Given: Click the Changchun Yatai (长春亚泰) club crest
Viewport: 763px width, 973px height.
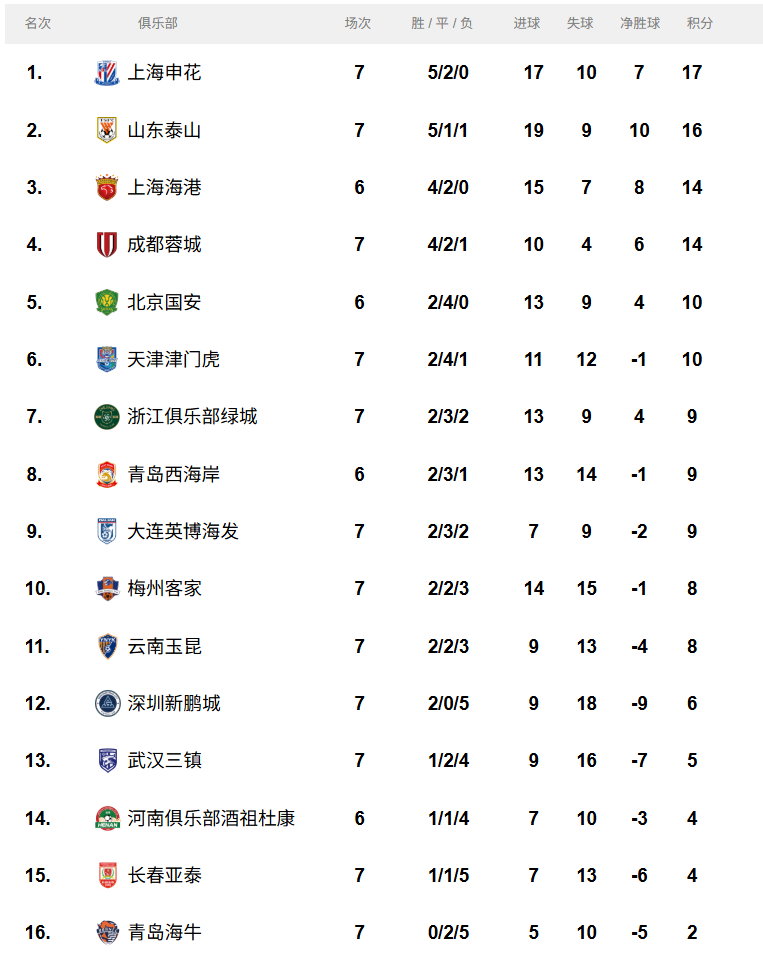Looking at the screenshot, I should click(106, 876).
